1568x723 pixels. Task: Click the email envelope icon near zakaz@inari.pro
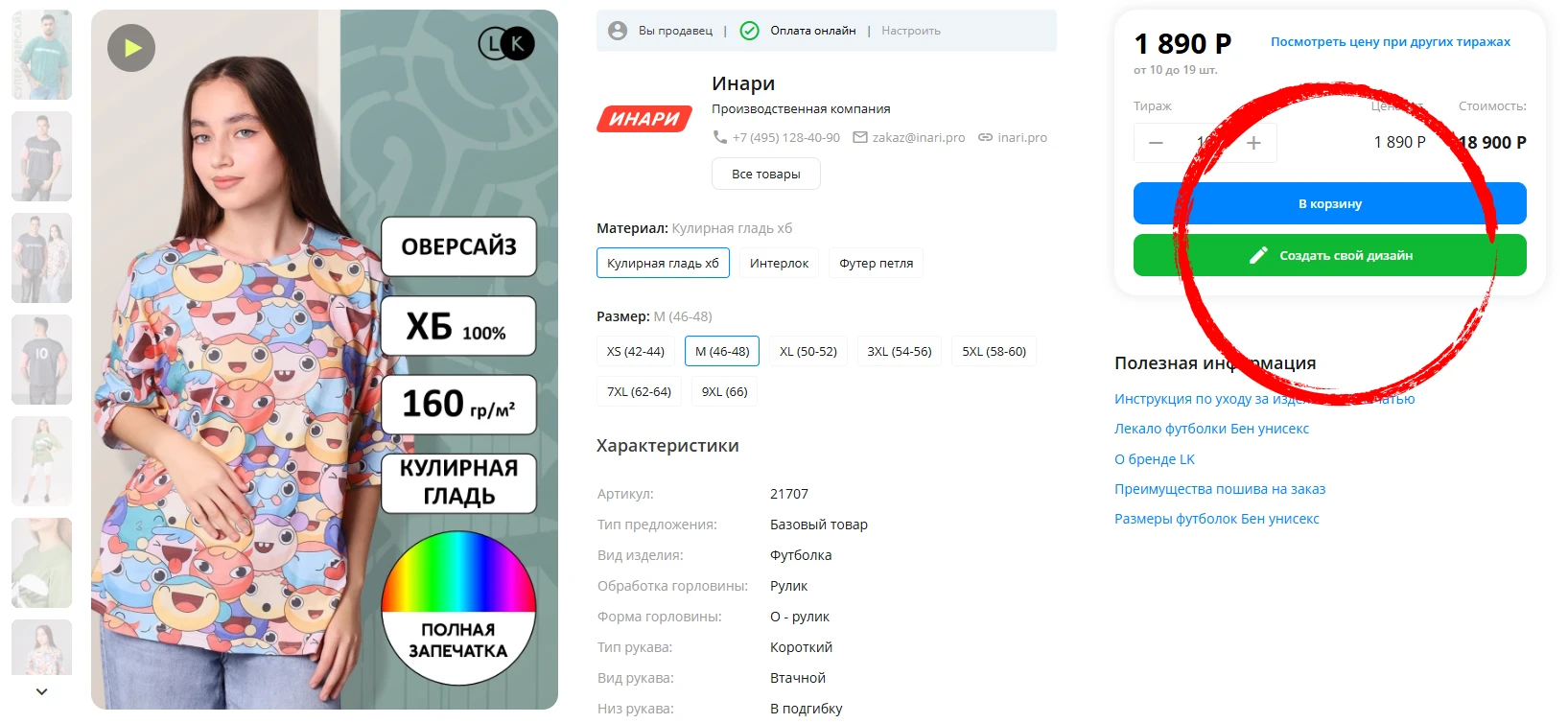click(x=860, y=137)
